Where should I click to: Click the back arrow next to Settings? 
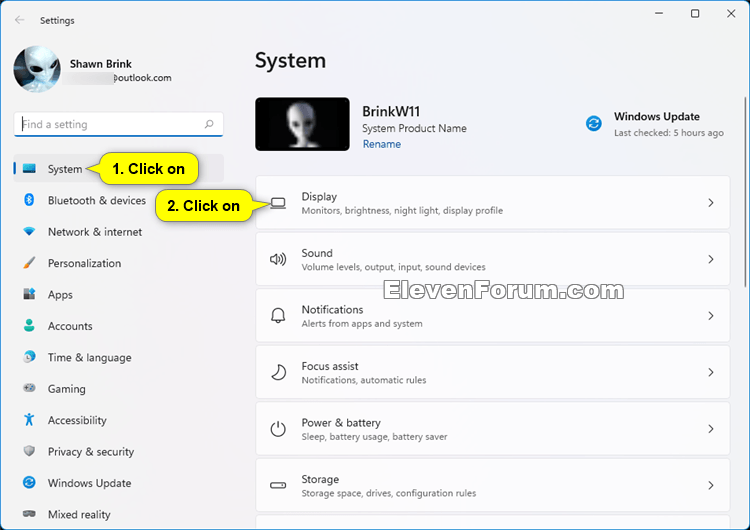[x=20, y=20]
